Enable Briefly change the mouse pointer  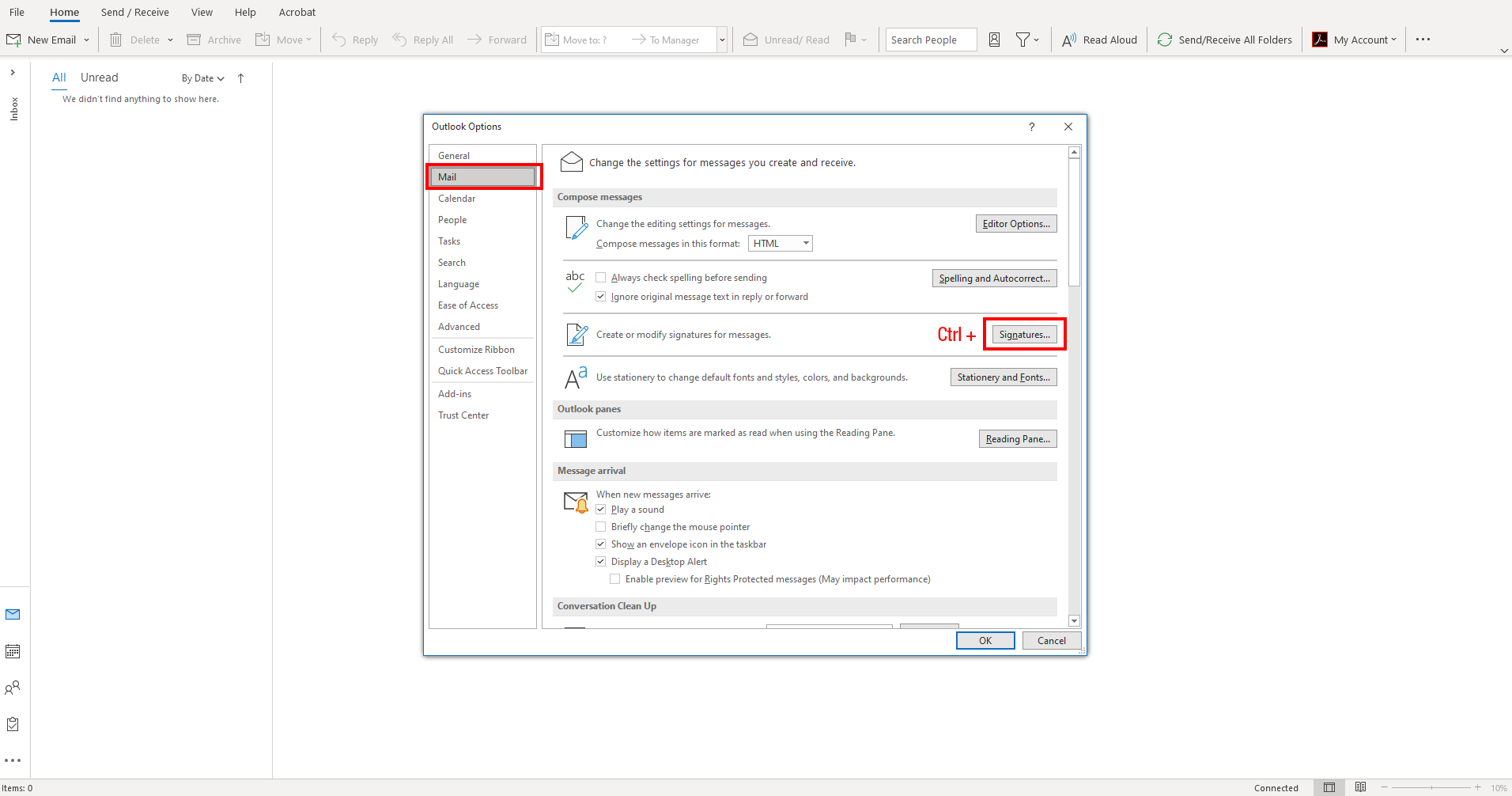601,527
